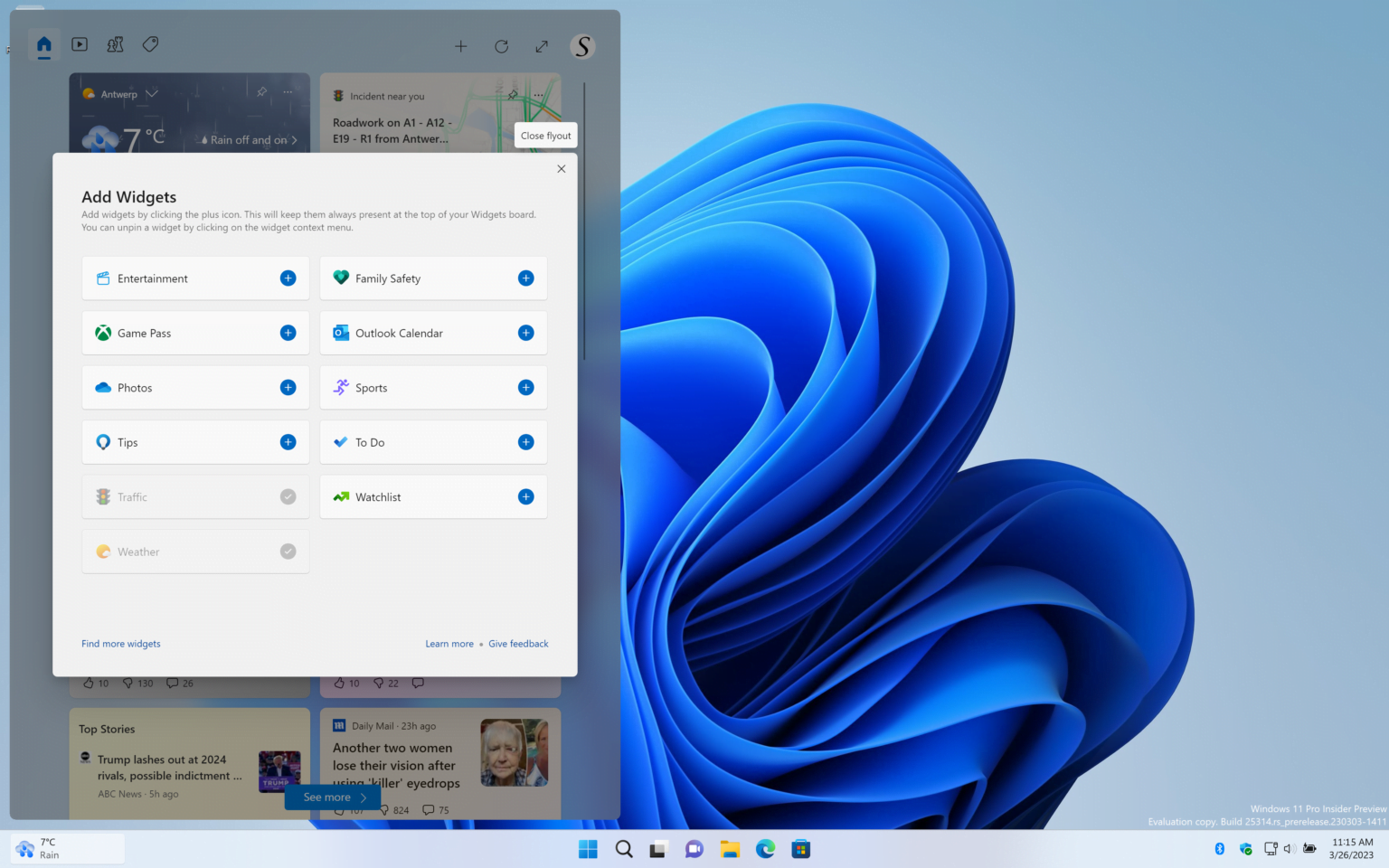Open the profile avatar with letter S
Image resolution: width=1389 pixels, height=868 pixels.
(582, 46)
